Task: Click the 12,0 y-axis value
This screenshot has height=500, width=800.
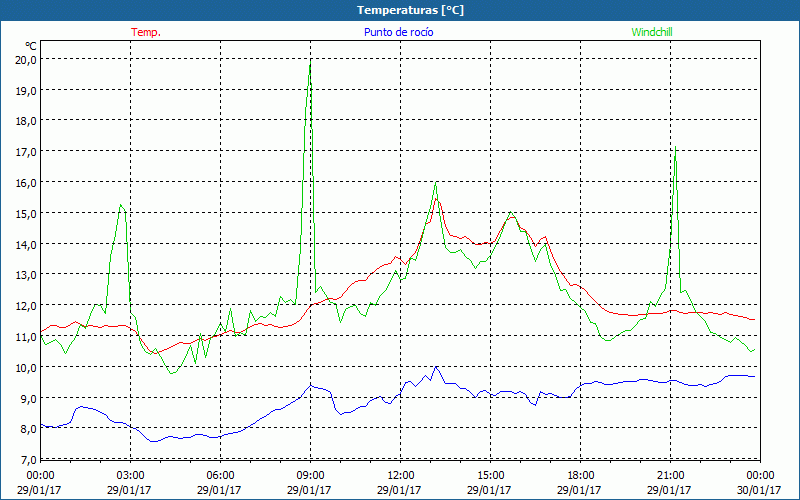Action: (x=27, y=306)
